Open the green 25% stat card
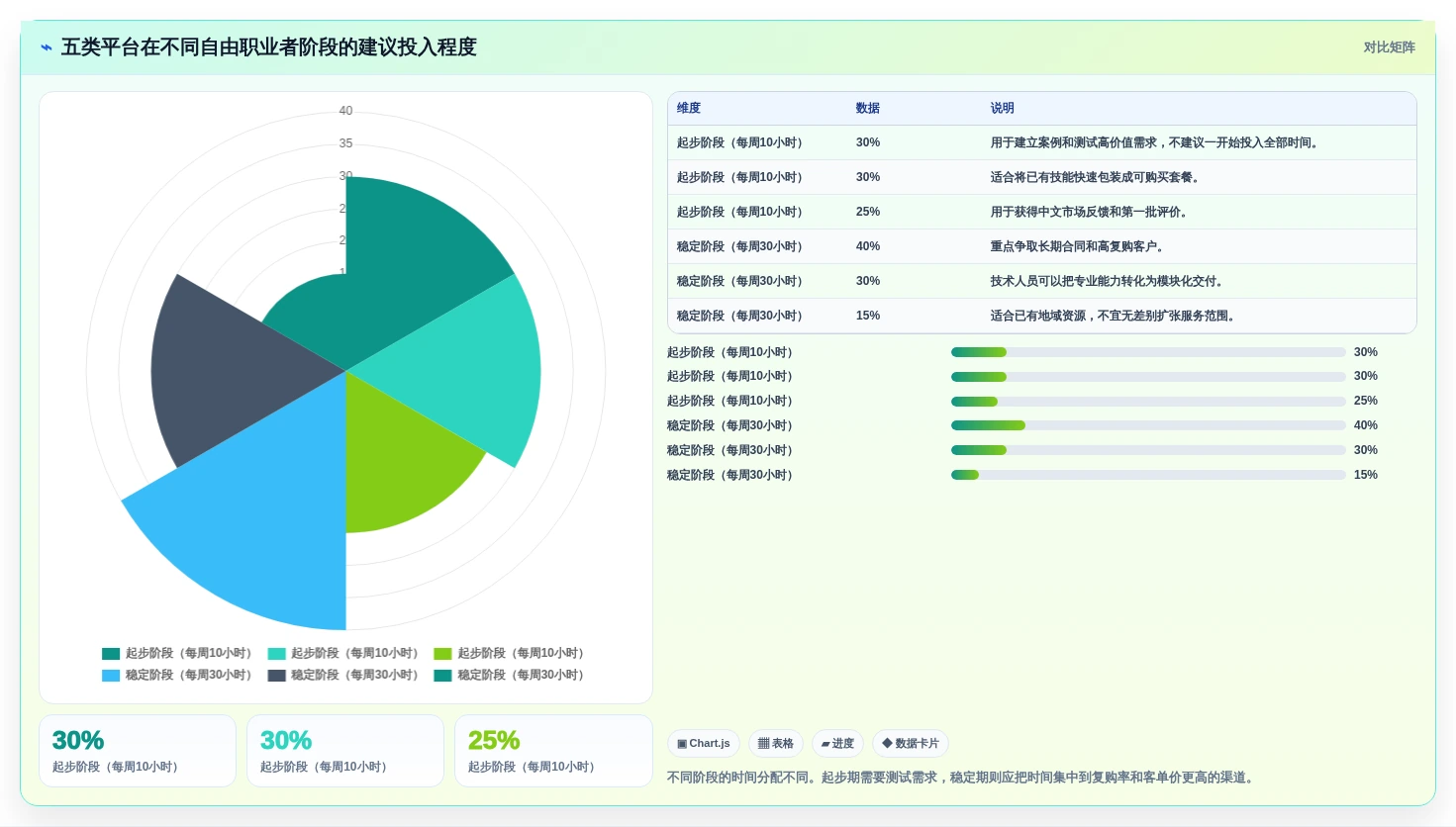Image resolution: width=1456 pixels, height=827 pixels. click(x=553, y=751)
